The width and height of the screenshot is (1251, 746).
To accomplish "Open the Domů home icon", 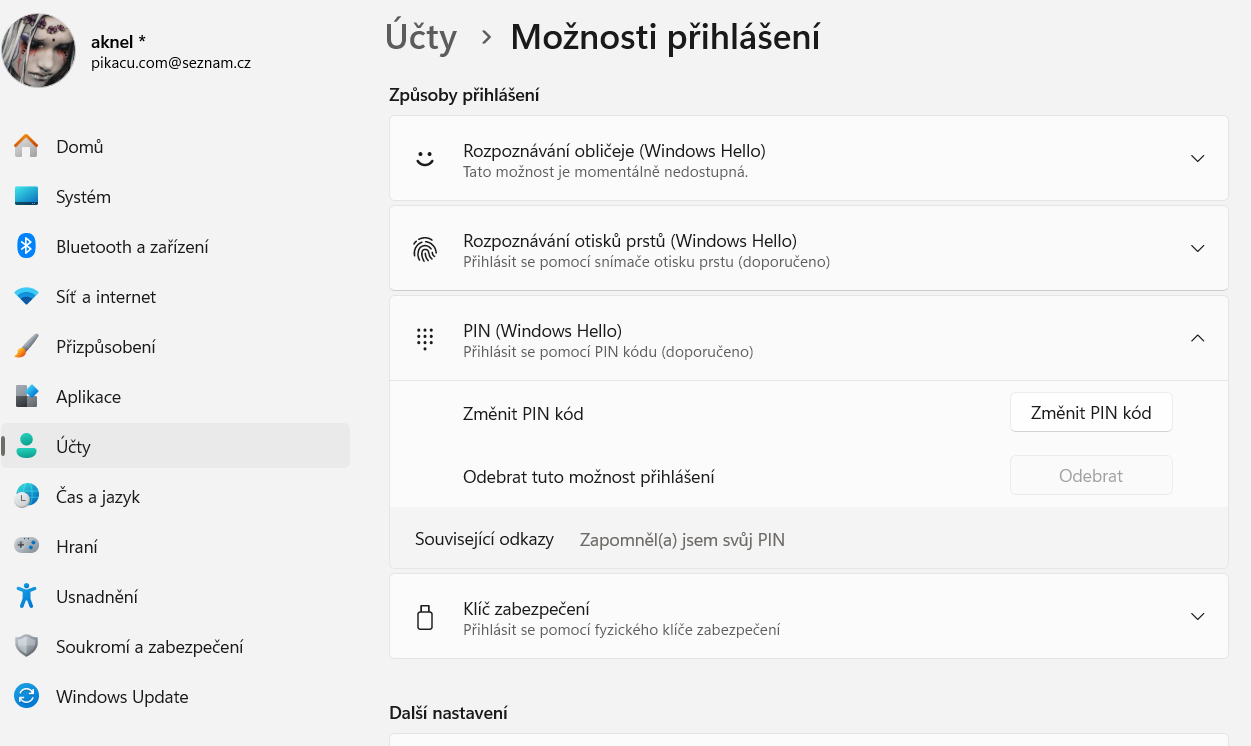I will tap(27, 146).
